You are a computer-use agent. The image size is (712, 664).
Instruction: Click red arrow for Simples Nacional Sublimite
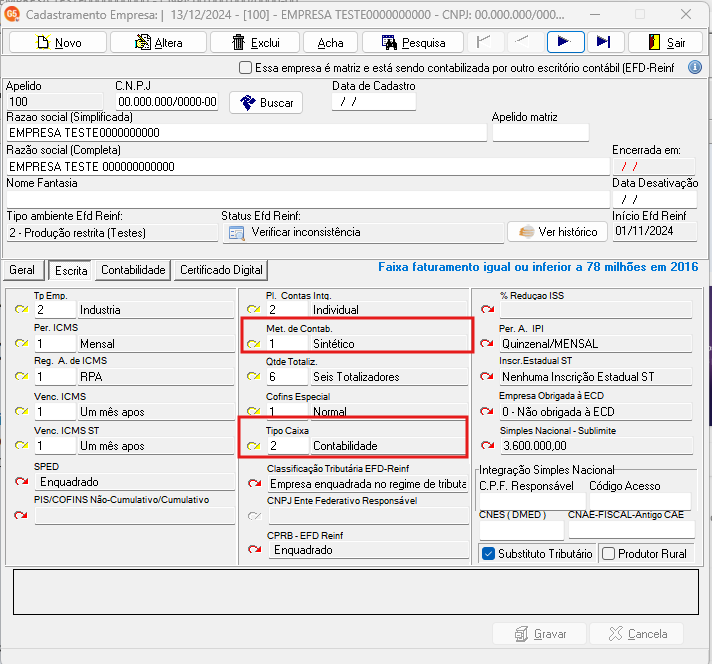(488, 445)
